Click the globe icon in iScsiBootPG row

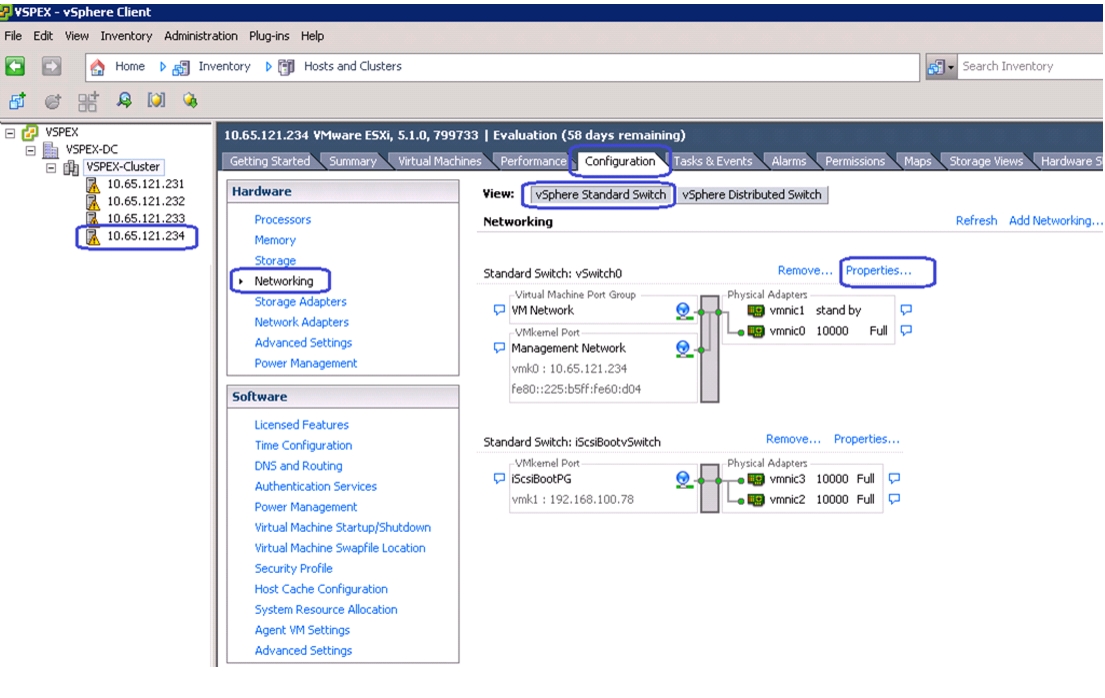683,479
